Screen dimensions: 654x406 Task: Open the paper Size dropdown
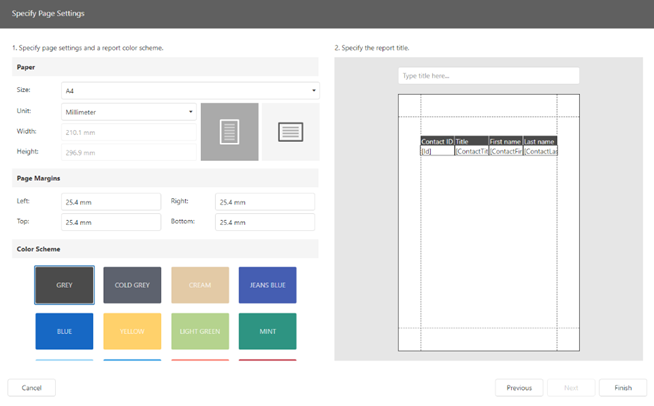pos(190,91)
